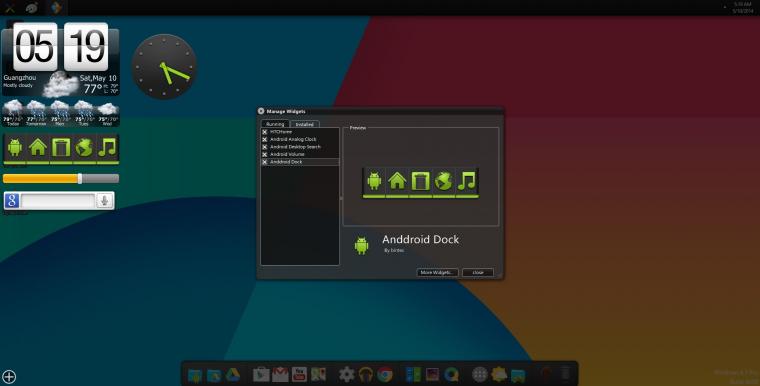Launch Gmail from the bottom dock
The width and height of the screenshot is (760, 386).
point(280,374)
